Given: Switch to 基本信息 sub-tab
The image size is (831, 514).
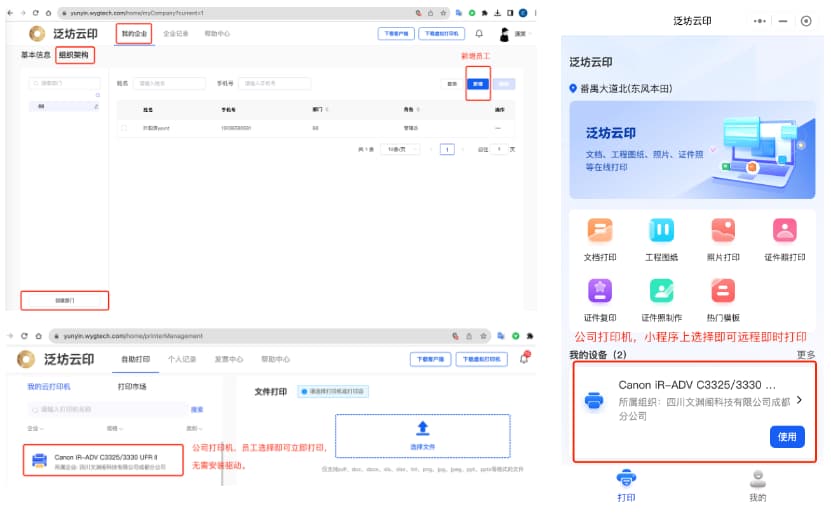Looking at the screenshot, I should [x=36, y=55].
